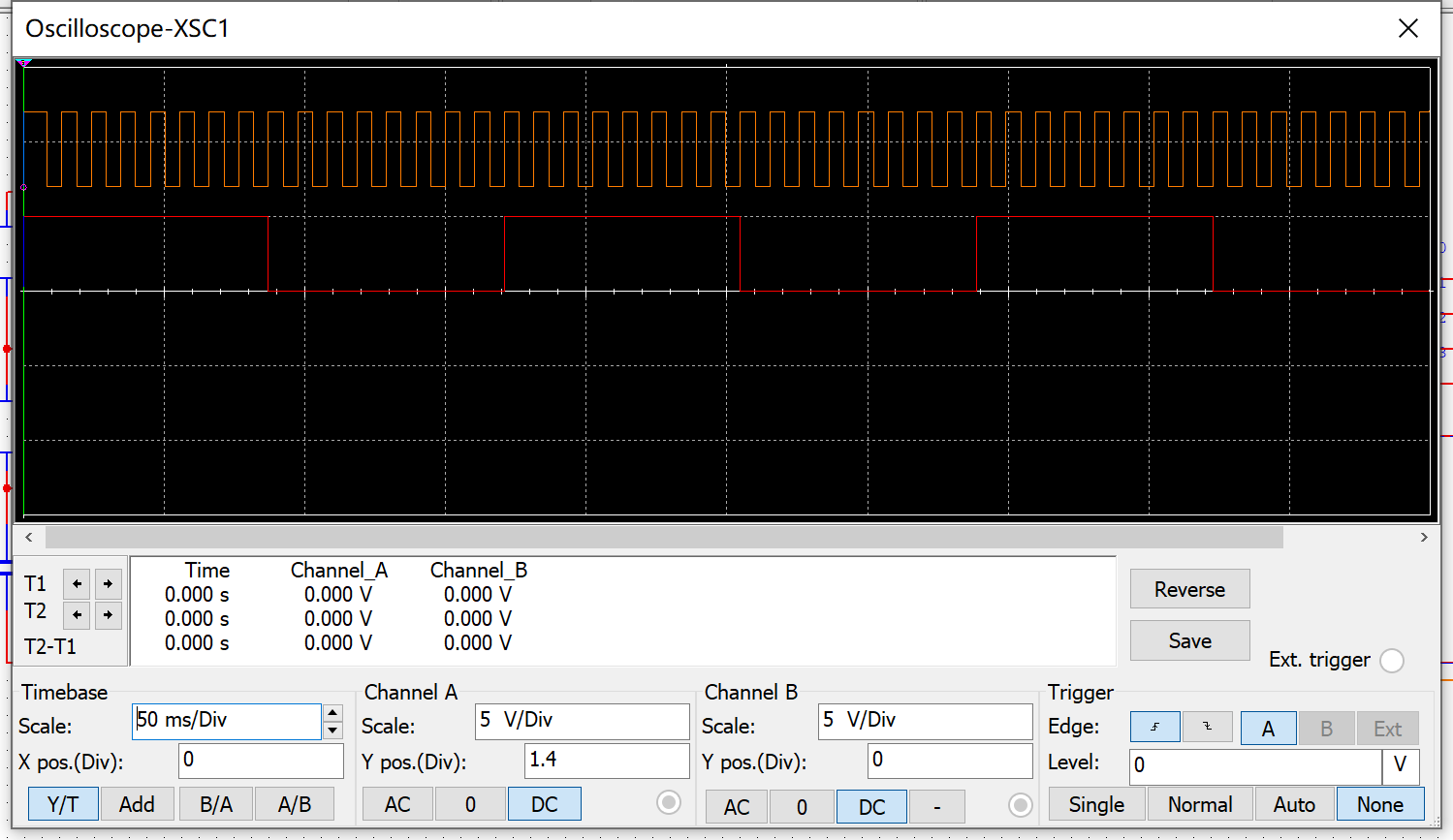Select Channel A terminal radio button

pos(669,802)
